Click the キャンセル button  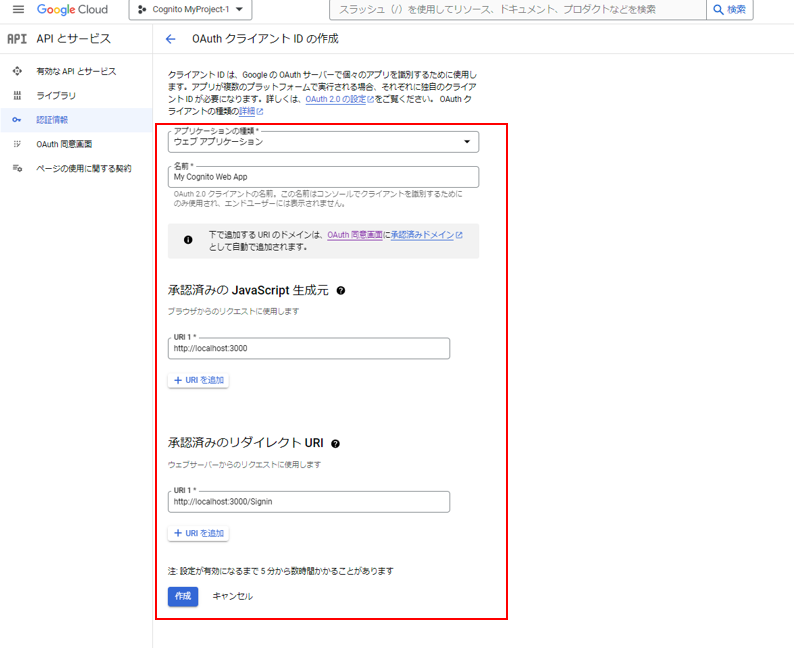pyautogui.click(x=232, y=596)
